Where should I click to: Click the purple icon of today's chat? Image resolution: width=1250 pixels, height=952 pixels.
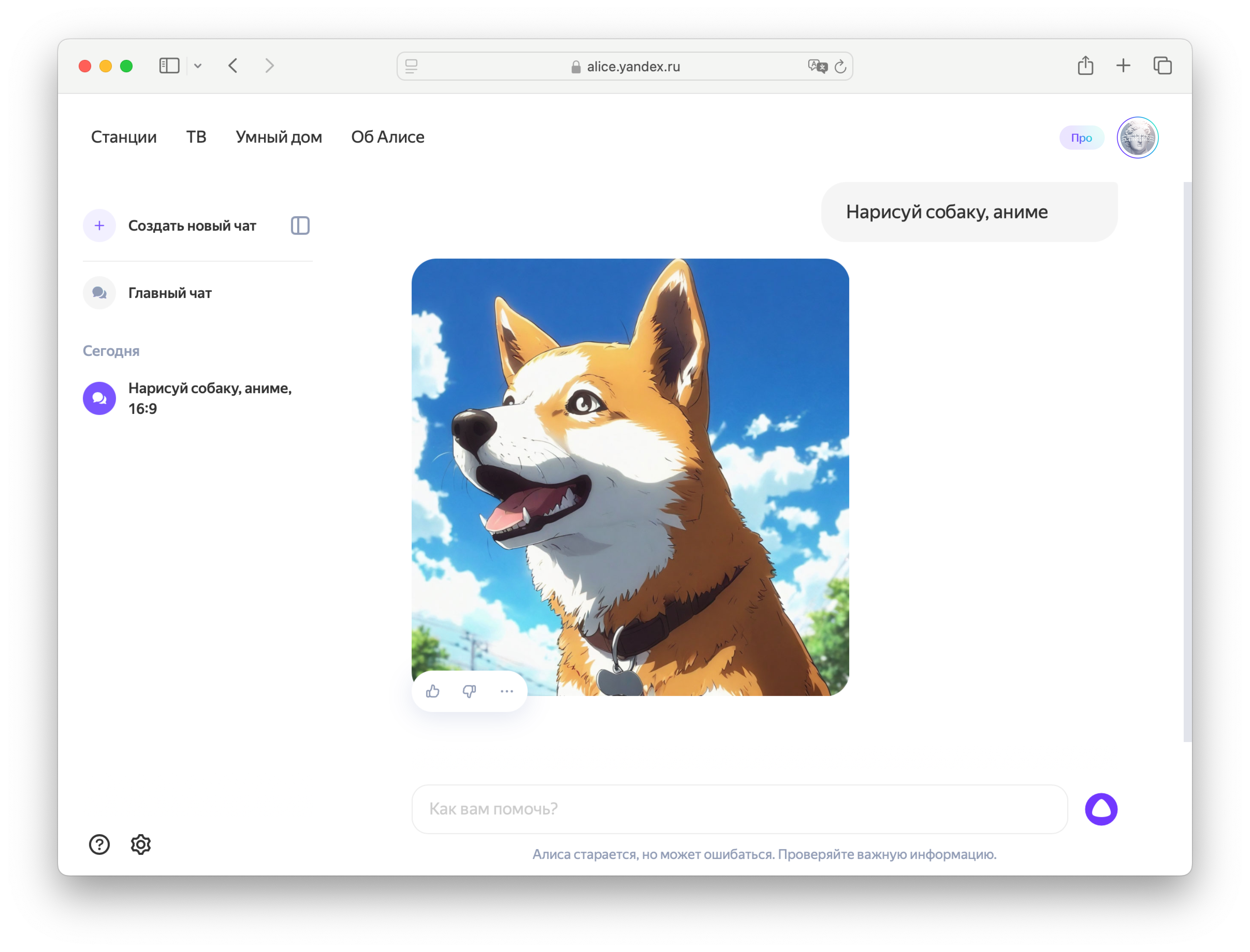[x=99, y=398]
